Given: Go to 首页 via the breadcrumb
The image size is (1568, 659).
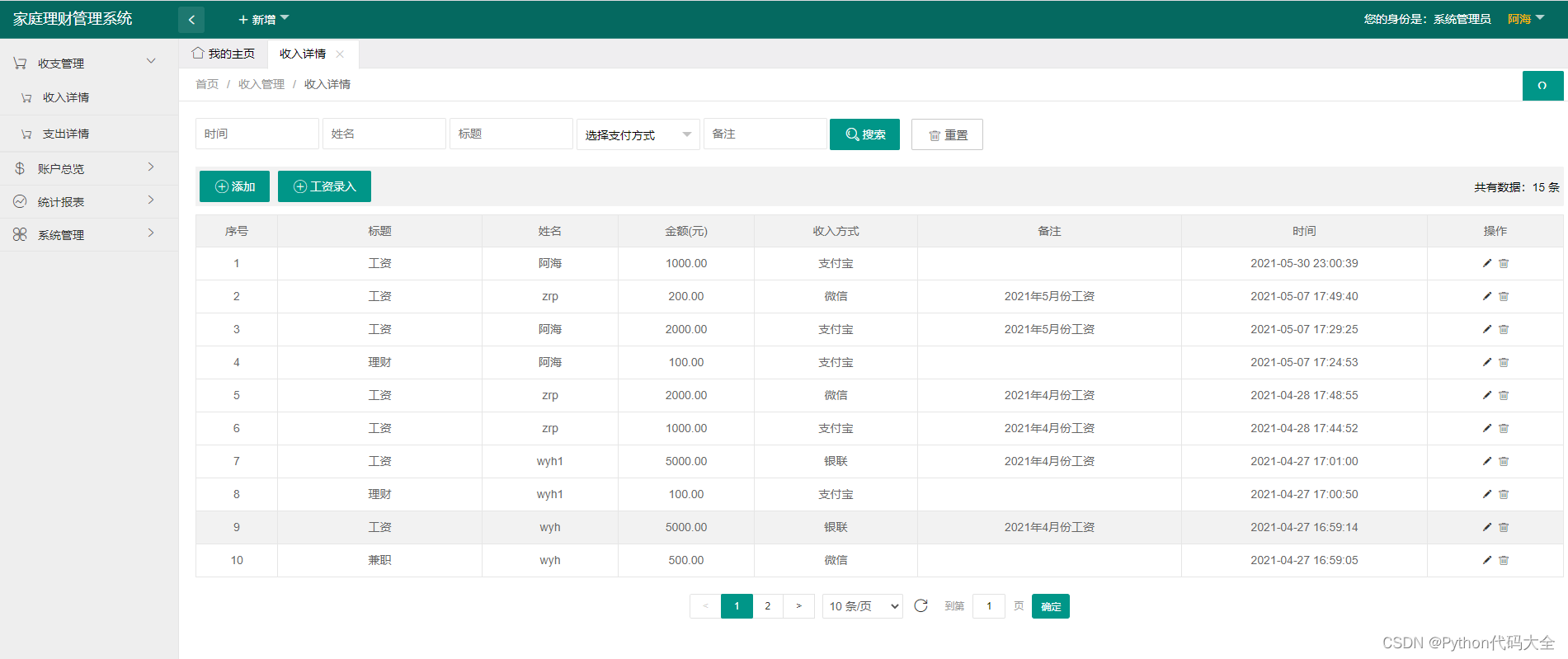Looking at the screenshot, I should (x=207, y=84).
